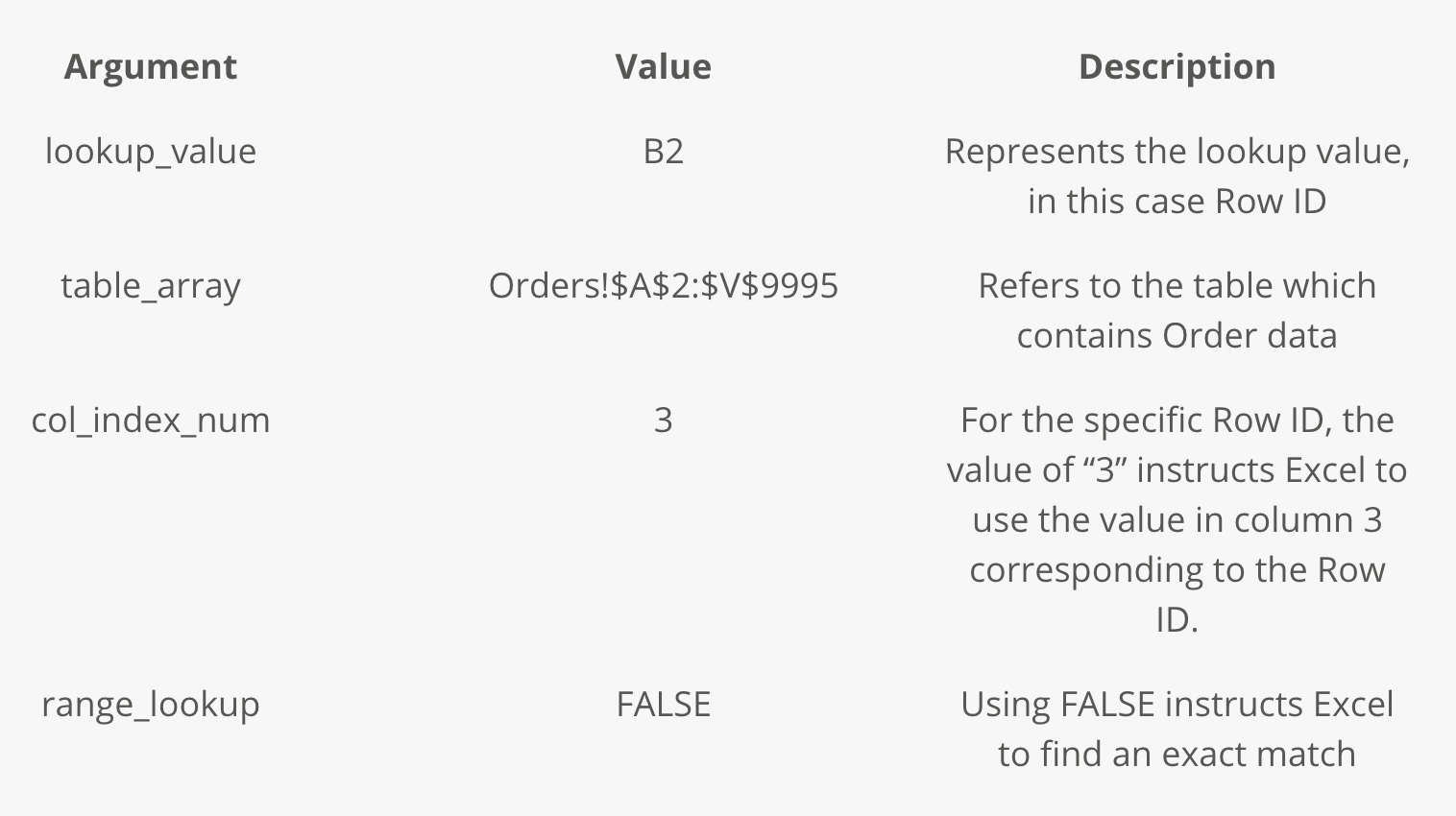Select the table_array argument cell

point(151,286)
